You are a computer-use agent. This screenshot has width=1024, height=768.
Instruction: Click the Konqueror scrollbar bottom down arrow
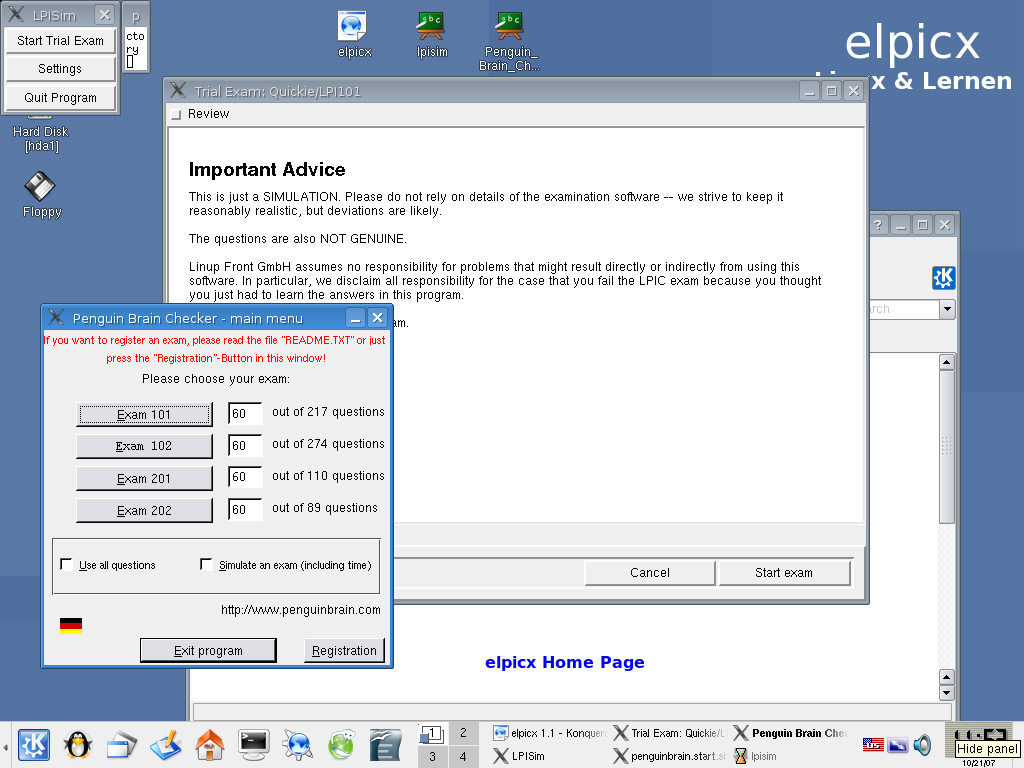click(x=946, y=693)
